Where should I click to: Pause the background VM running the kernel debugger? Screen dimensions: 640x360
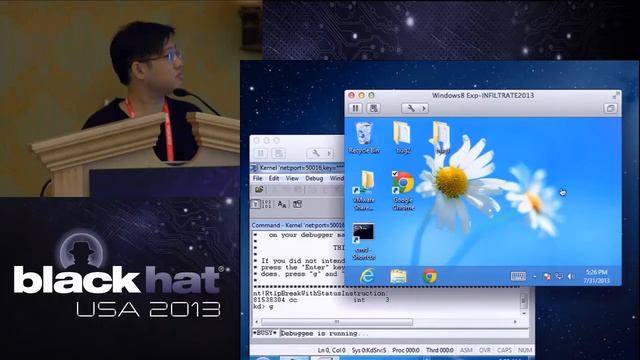click(260, 153)
